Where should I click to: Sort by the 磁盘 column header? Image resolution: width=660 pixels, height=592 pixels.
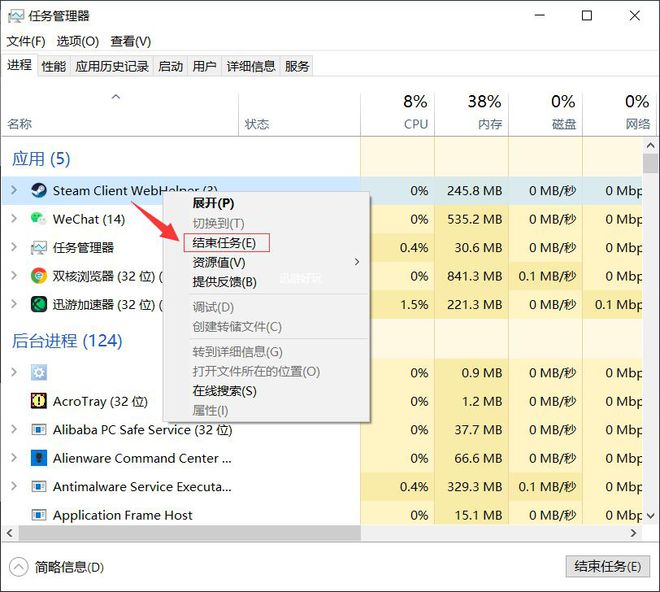point(546,112)
